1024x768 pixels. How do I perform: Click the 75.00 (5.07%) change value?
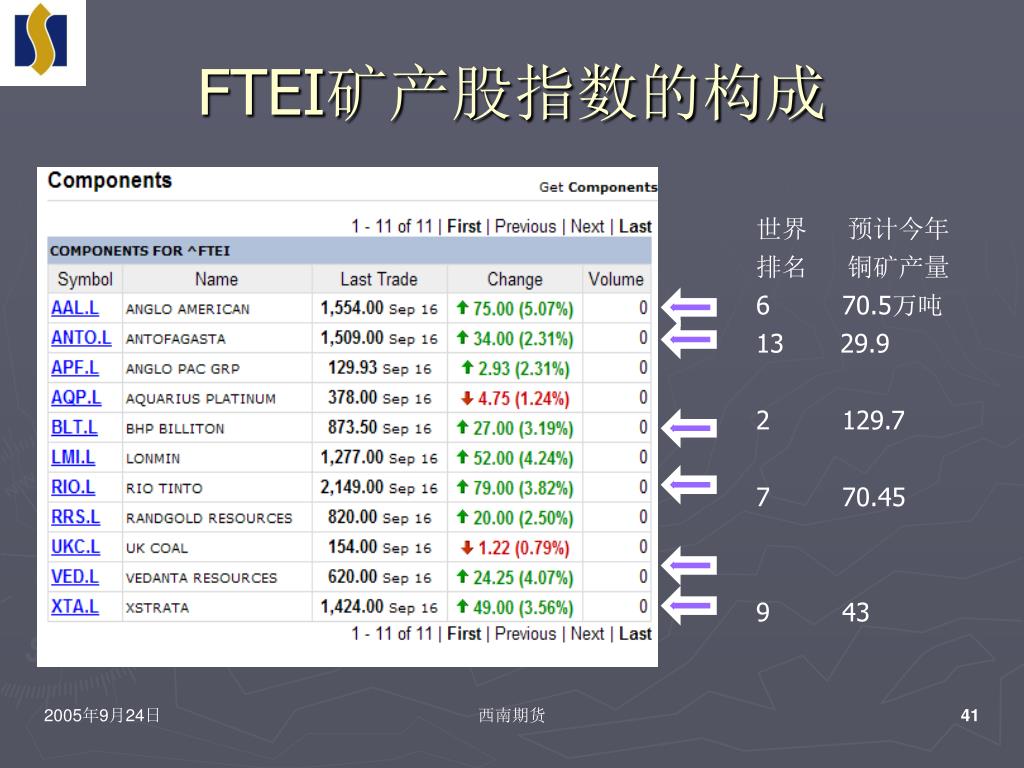click(523, 309)
